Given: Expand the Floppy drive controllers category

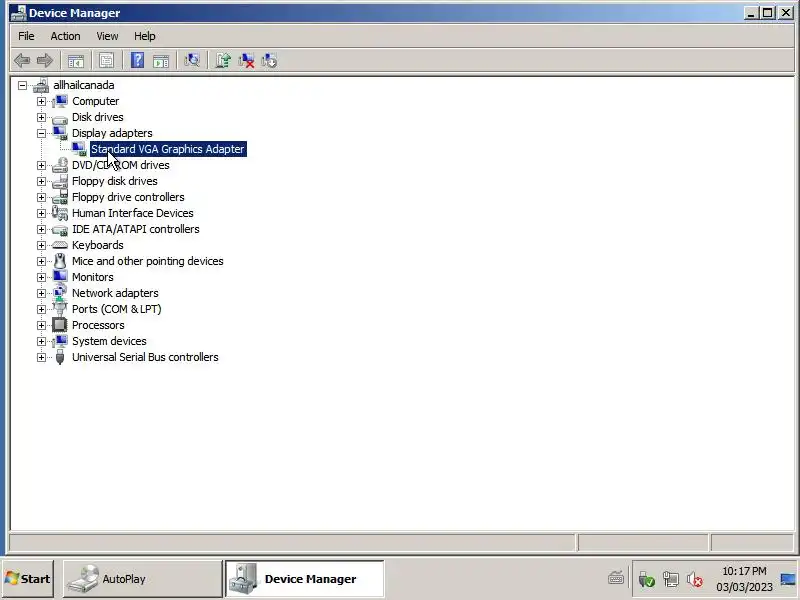Looking at the screenshot, I should pyautogui.click(x=41, y=197).
